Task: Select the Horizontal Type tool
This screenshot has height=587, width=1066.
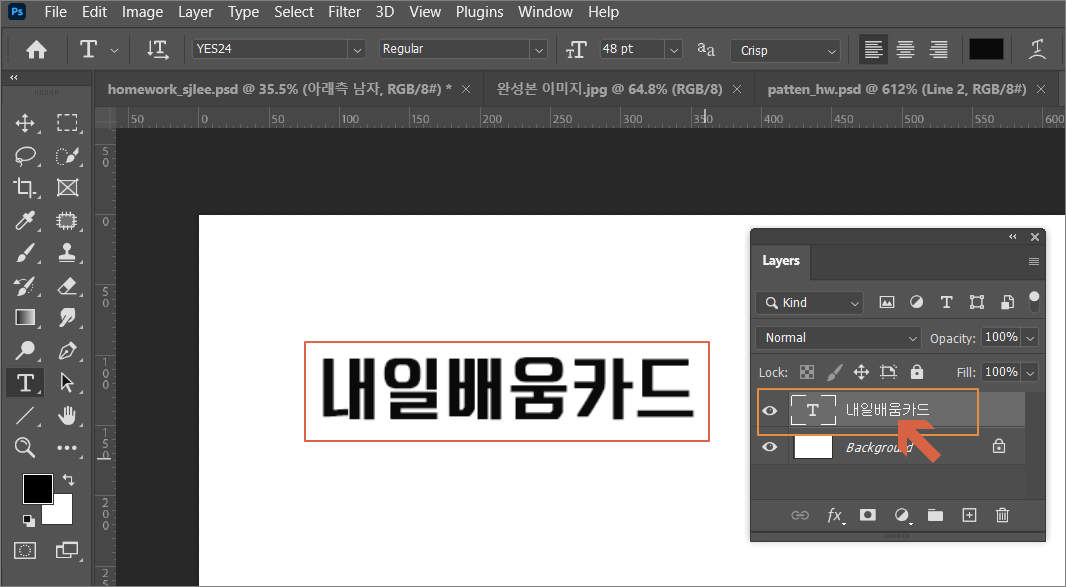Action: pos(25,383)
